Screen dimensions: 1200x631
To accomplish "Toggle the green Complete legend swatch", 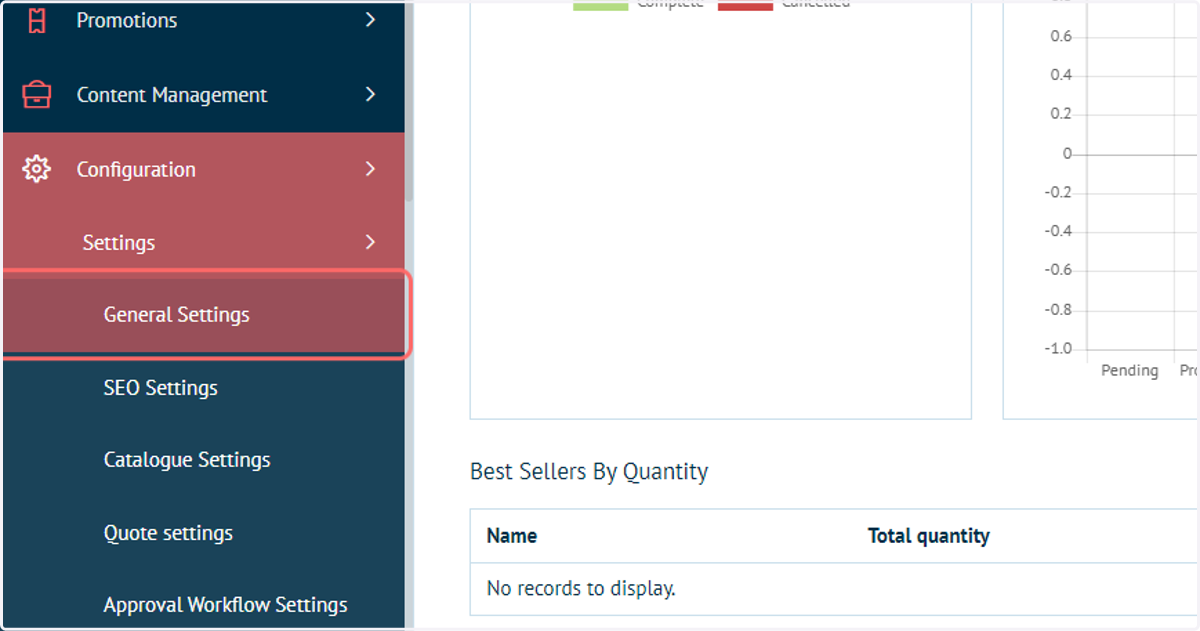I will (x=600, y=5).
